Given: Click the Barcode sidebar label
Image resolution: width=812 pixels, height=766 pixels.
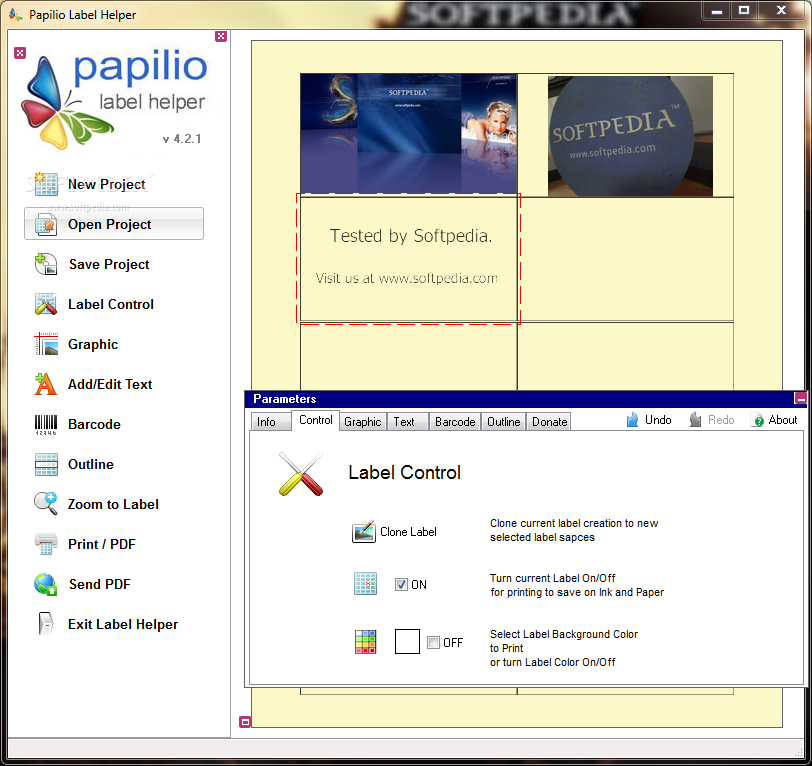Looking at the screenshot, I should (x=94, y=424).
